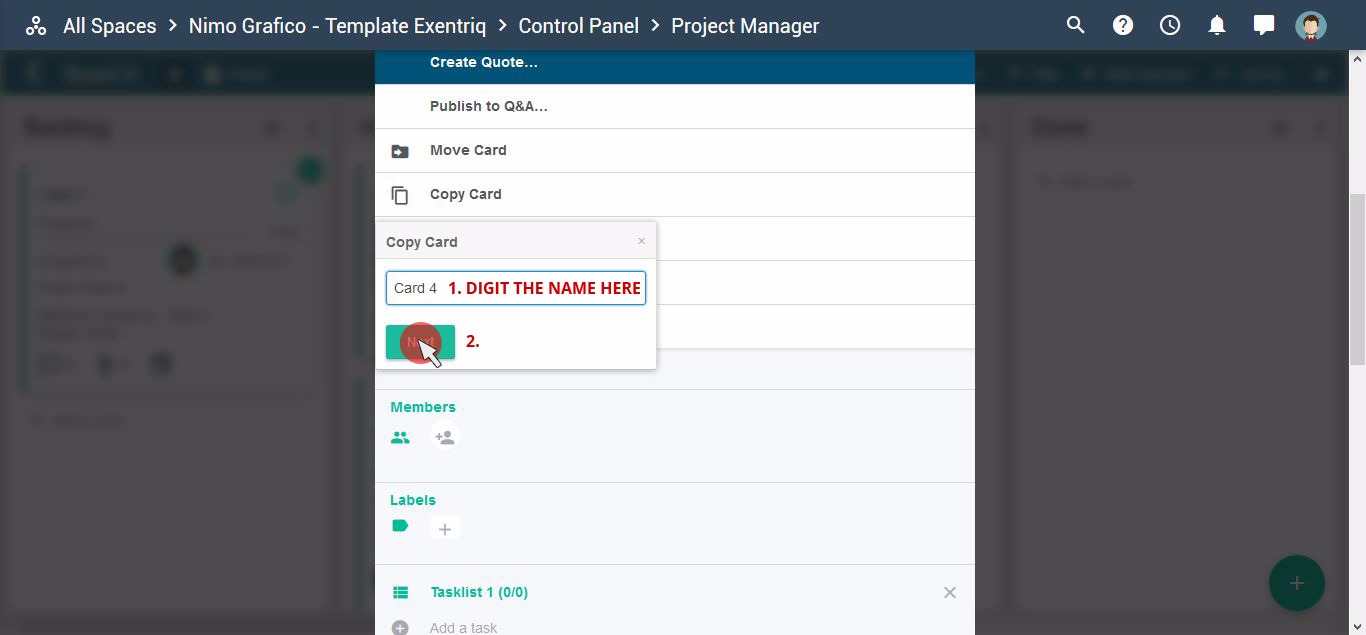Click the add member icon under Members
Image resolution: width=1366 pixels, height=635 pixels.
(x=445, y=437)
